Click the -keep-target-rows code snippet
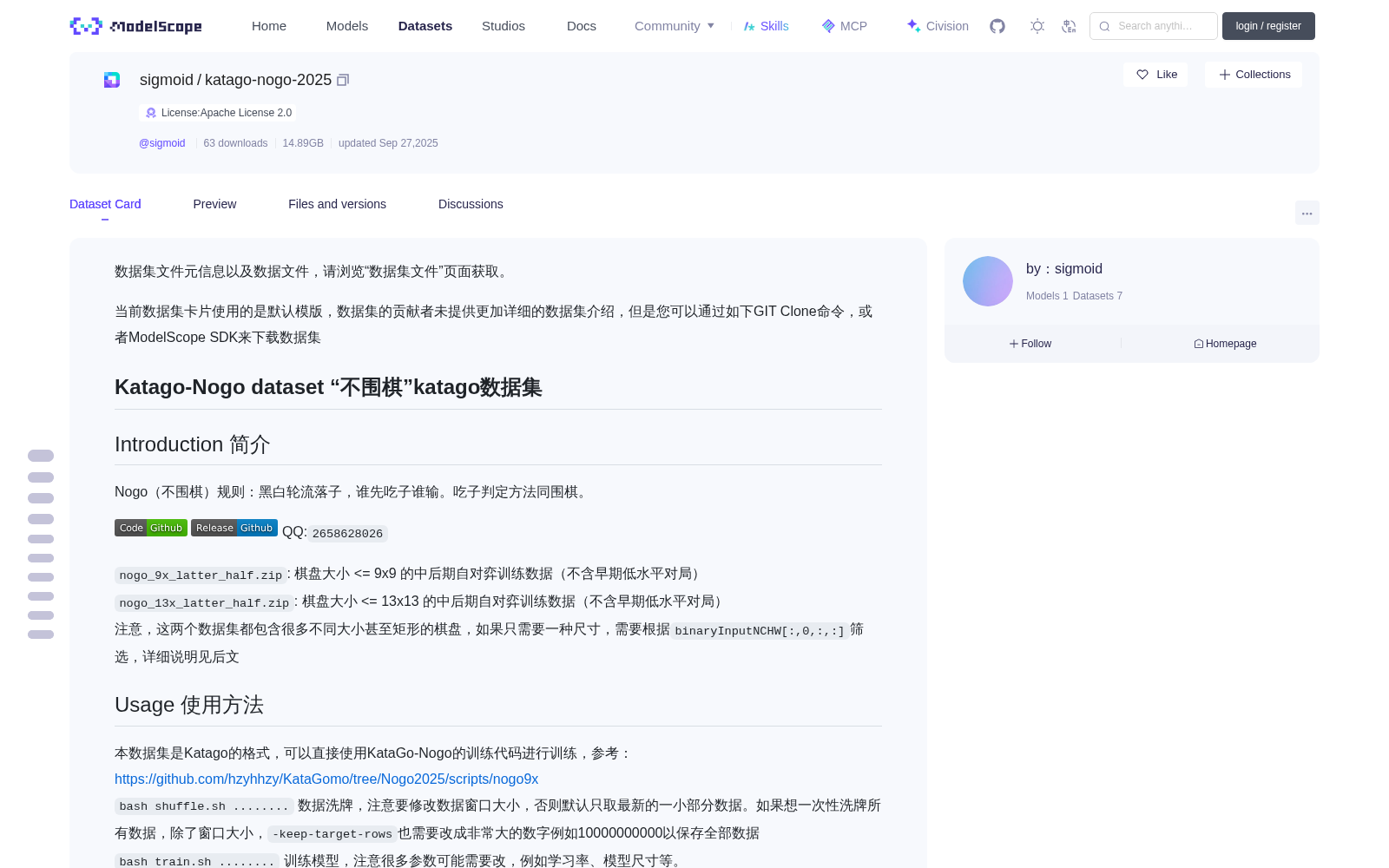 point(332,834)
